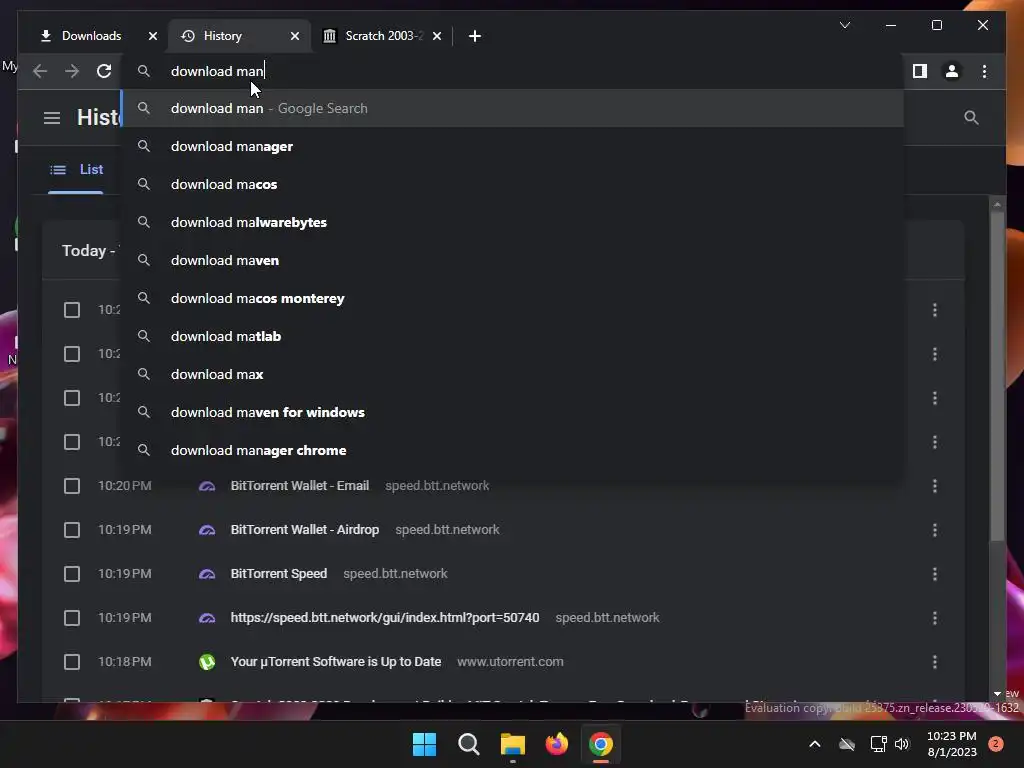1024x768 pixels.
Task: Close the Scratch 2003 tab
Action: click(x=437, y=36)
